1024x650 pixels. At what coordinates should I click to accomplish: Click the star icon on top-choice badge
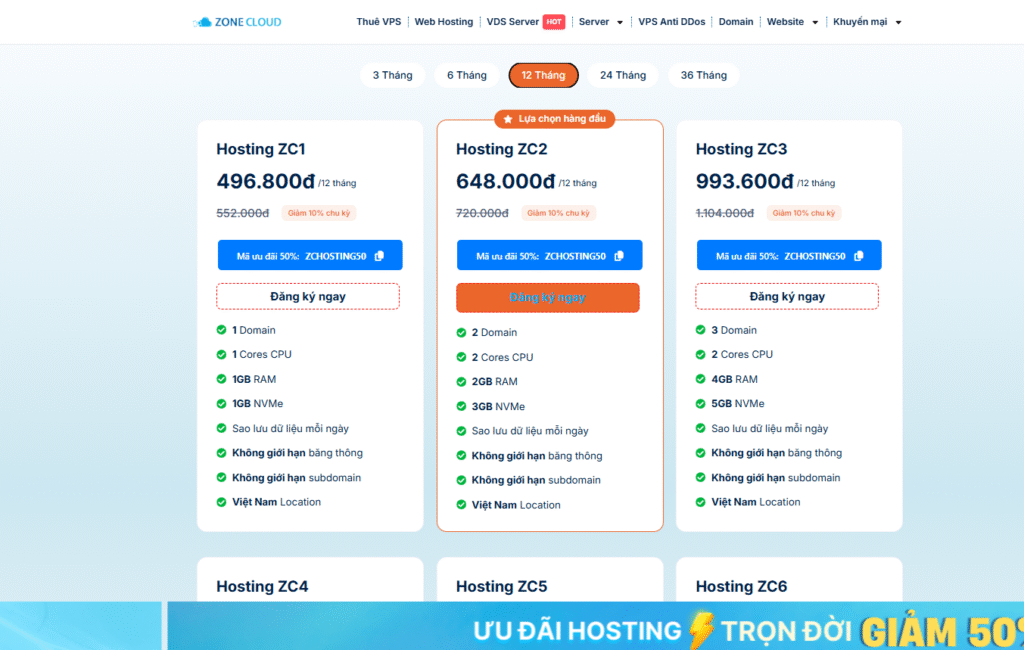coord(508,119)
